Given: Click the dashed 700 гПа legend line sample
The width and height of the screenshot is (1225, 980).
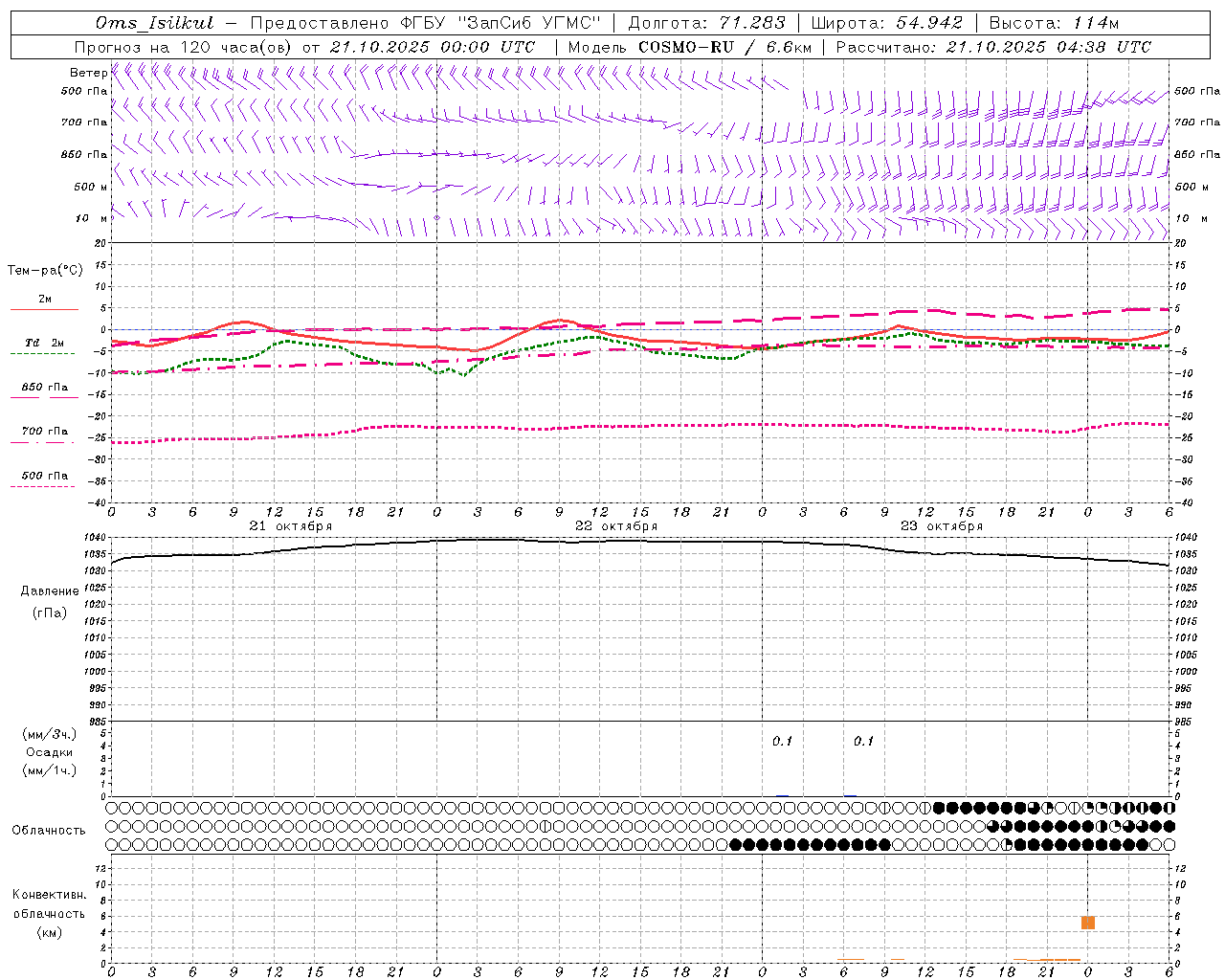Looking at the screenshot, I should tap(42, 442).
